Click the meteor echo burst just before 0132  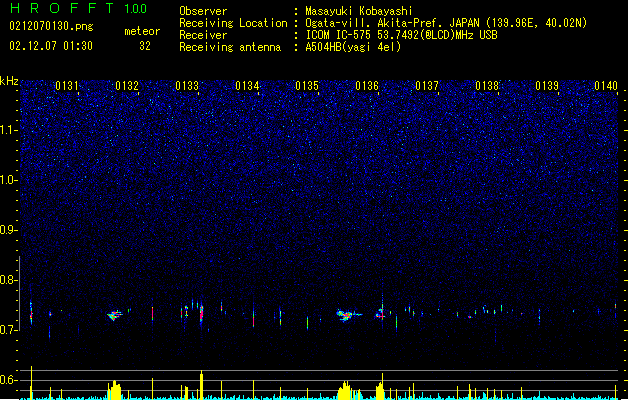(x=115, y=315)
